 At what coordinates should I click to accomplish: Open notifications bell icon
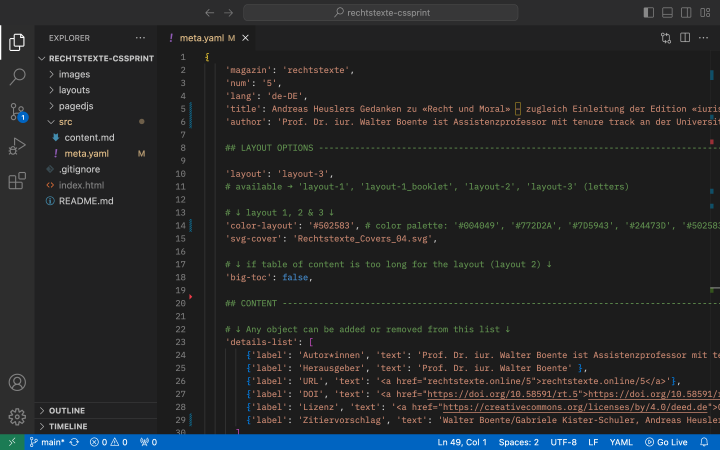704,442
